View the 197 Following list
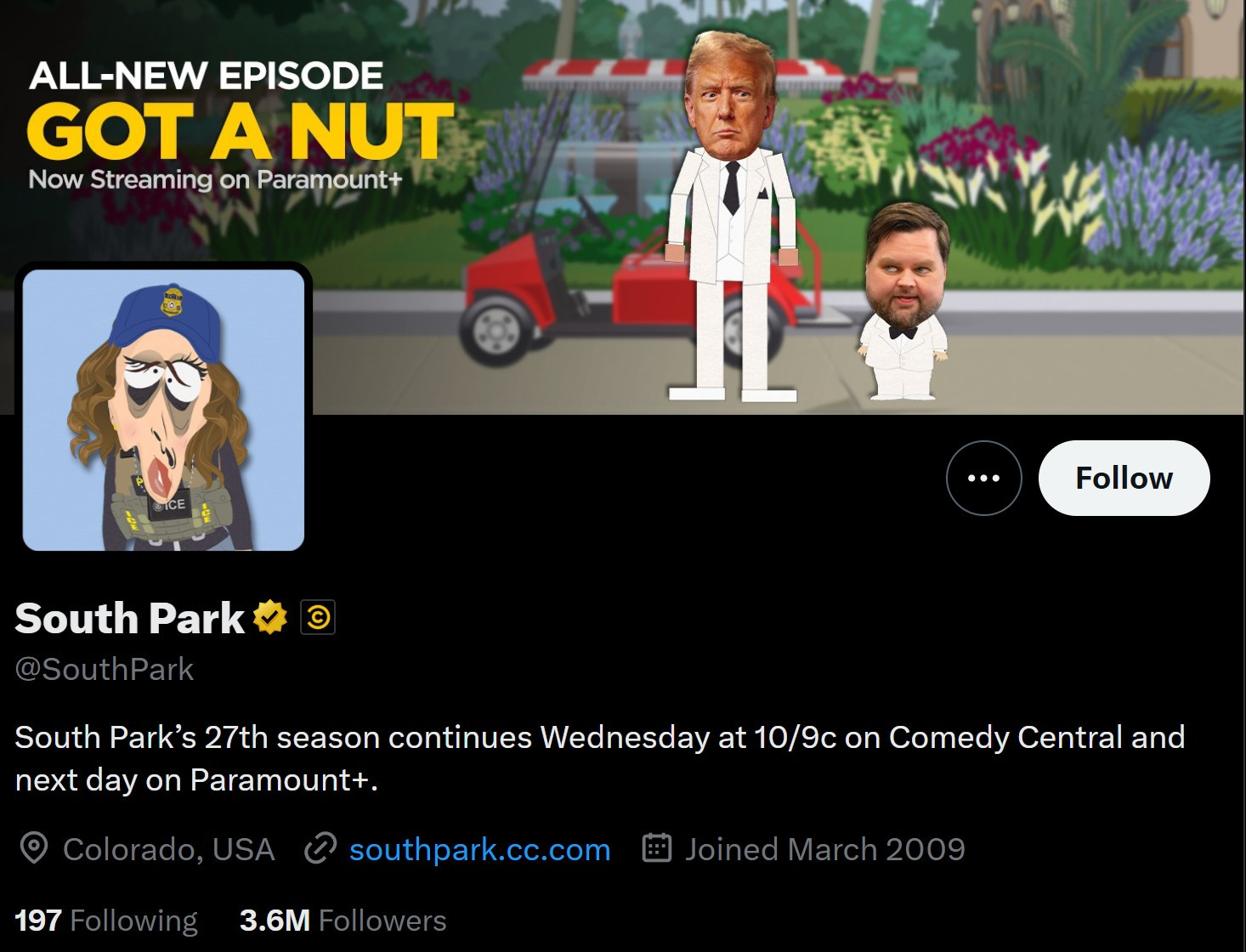1246x952 pixels. 106,921
